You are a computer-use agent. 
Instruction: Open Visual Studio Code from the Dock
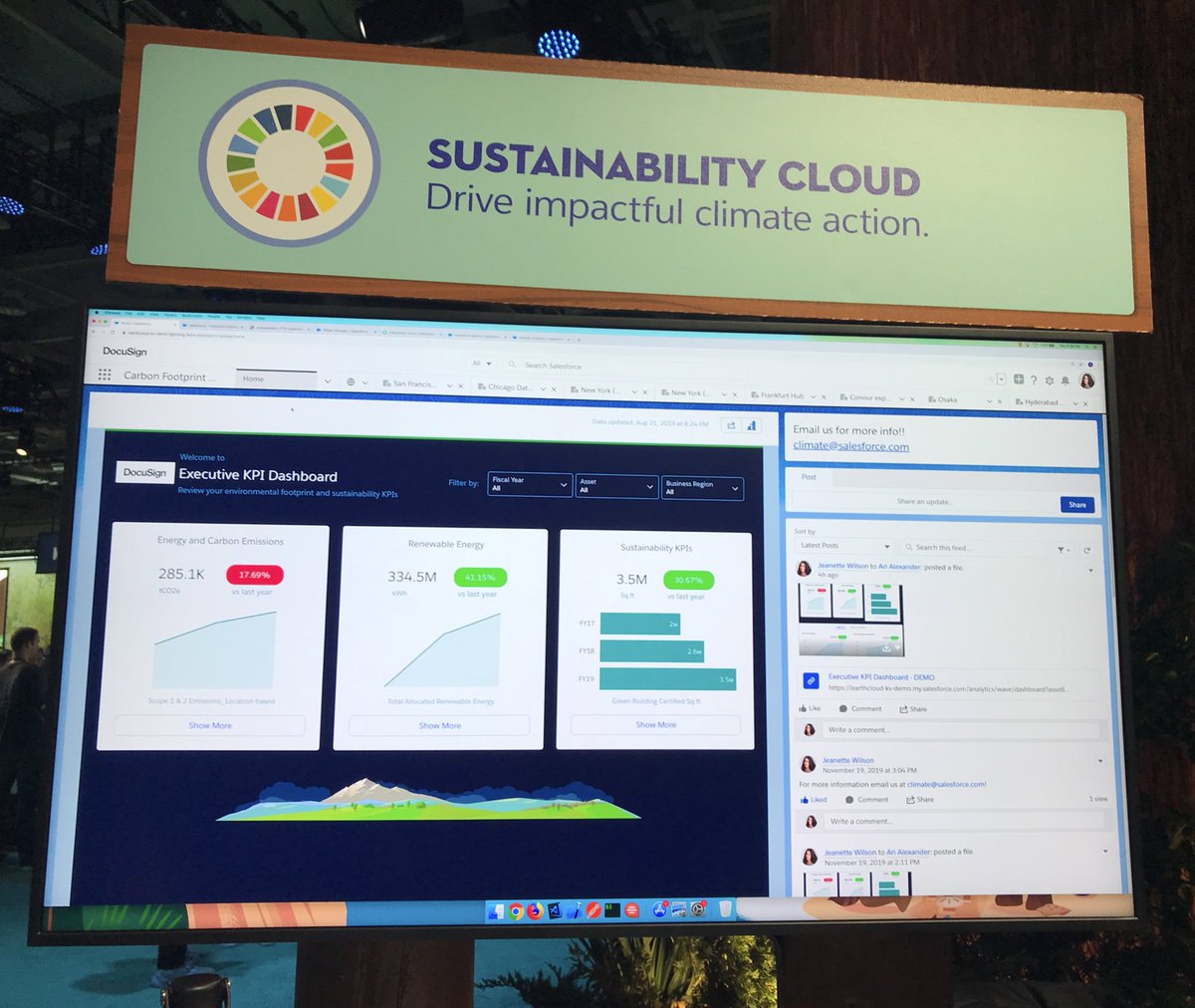(x=555, y=910)
